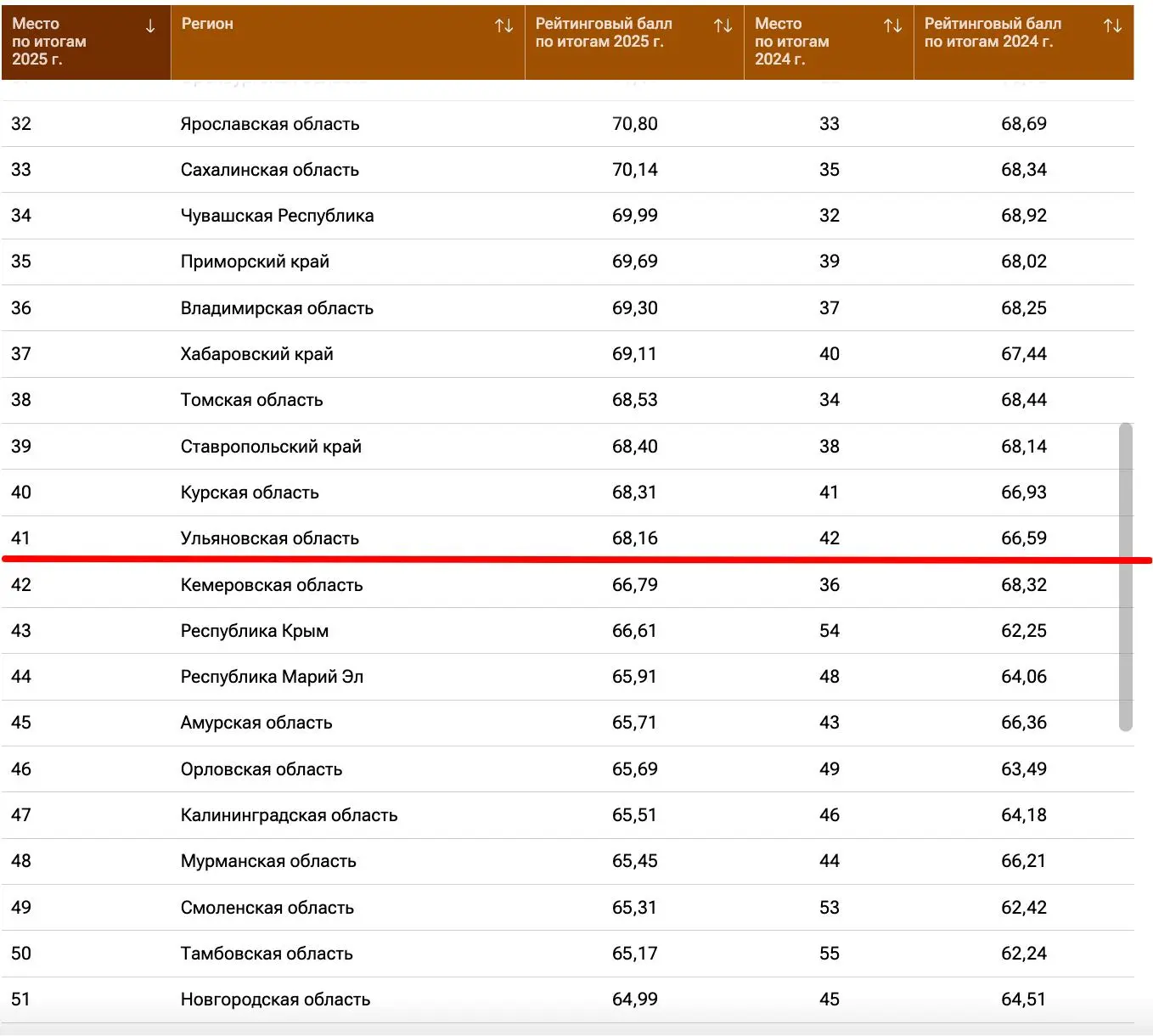Select 'Республика Крым' cell
Image resolution: width=1153 pixels, height=1036 pixels.
pos(255,631)
